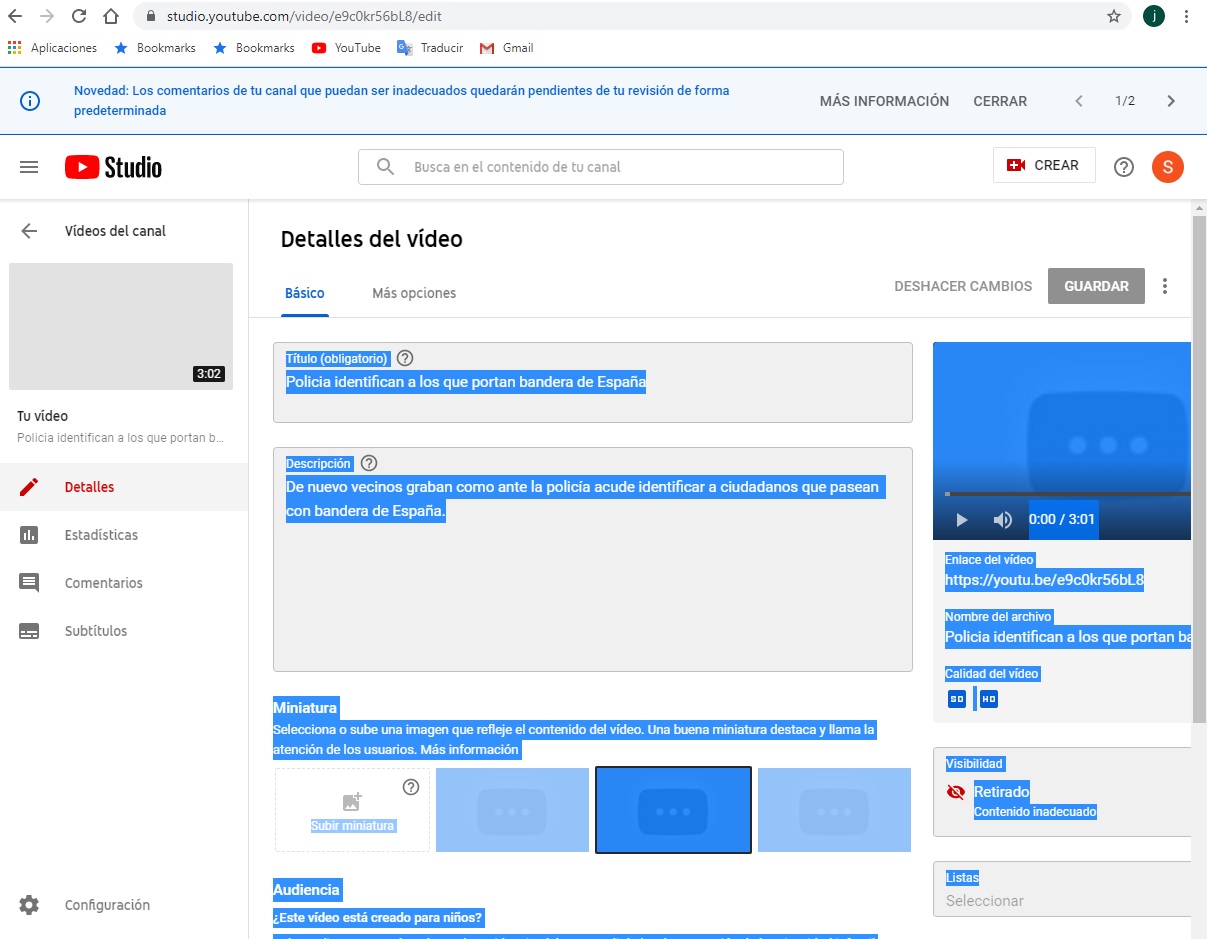Mute the video preview volume icon

(x=1002, y=520)
